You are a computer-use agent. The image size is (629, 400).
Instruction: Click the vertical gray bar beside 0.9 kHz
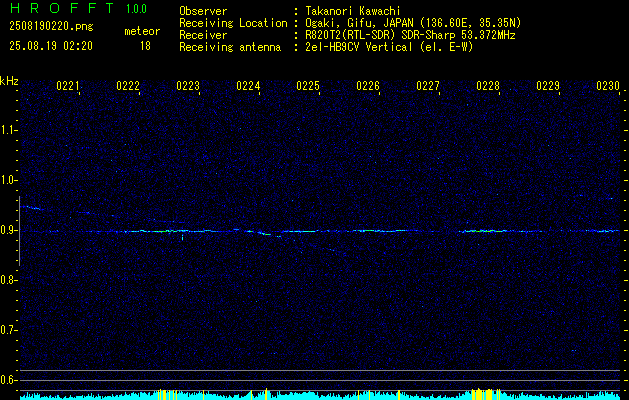coord(19,231)
